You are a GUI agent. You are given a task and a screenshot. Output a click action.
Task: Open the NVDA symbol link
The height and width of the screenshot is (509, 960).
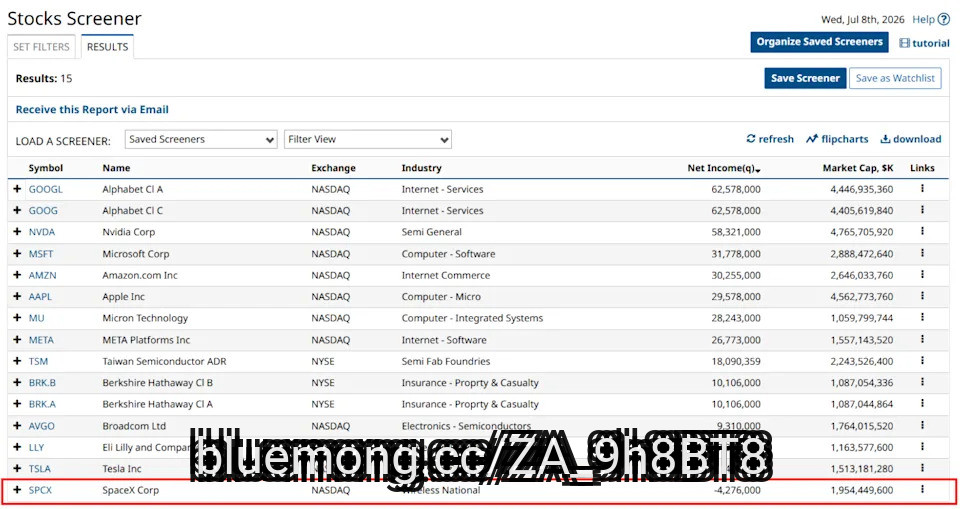[42, 232]
